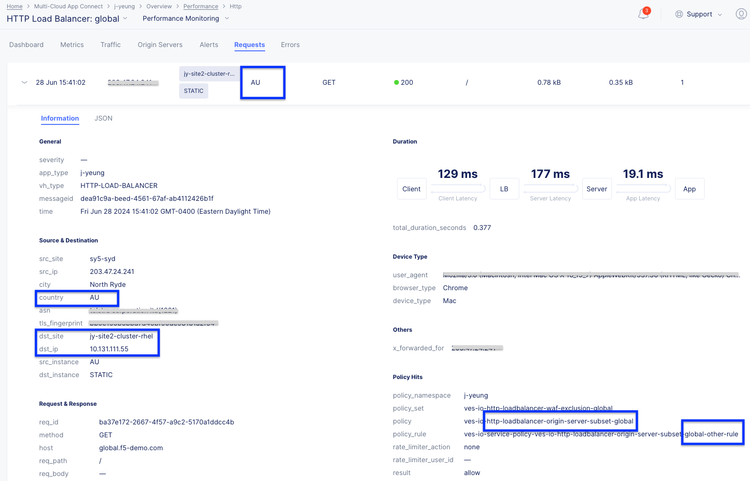Screen dimensions: 750x481
Task: Switch to the Dashboard tab
Action: tap(26, 45)
